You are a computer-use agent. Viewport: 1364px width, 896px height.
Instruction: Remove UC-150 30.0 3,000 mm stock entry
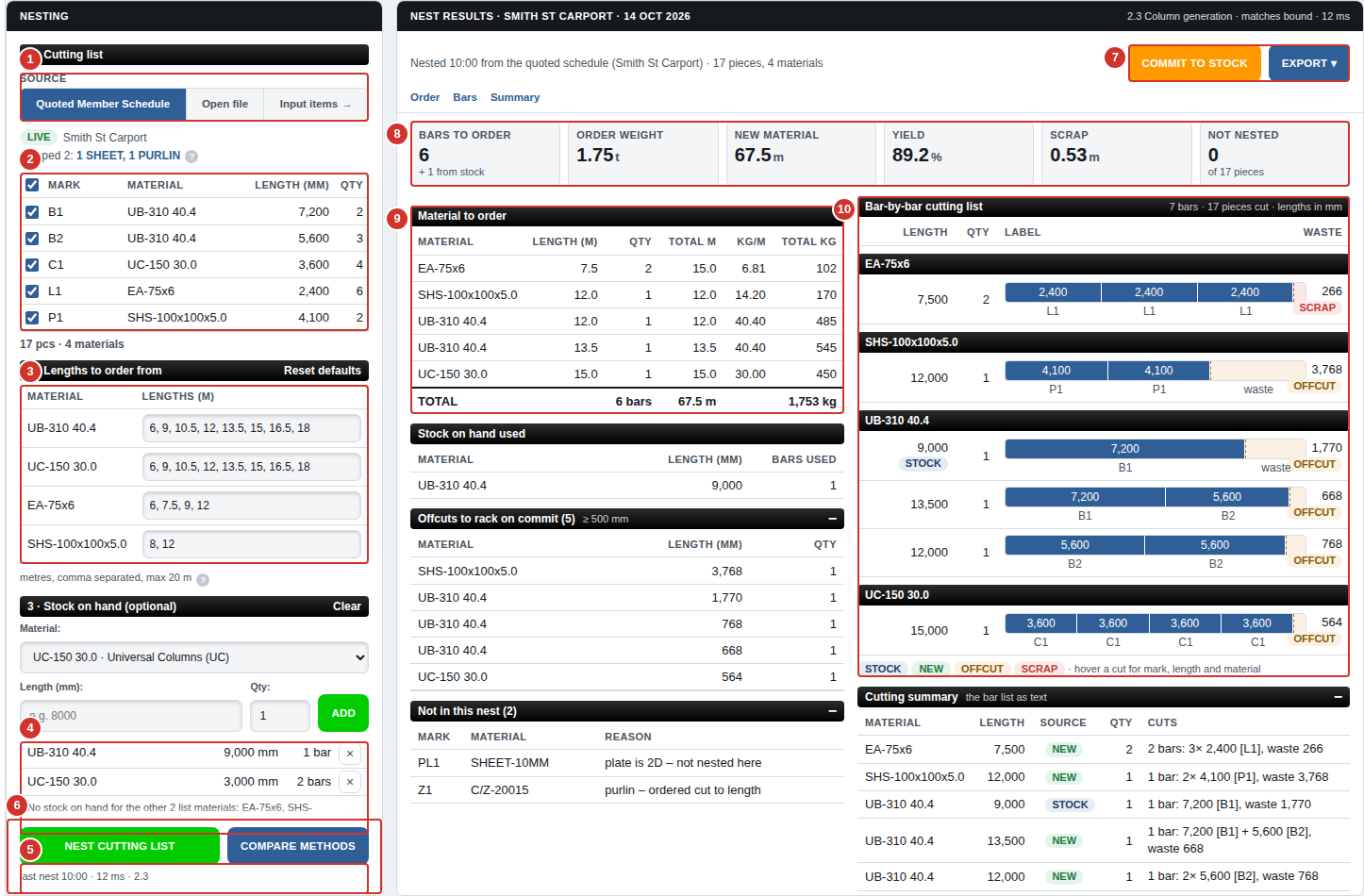pyautogui.click(x=350, y=782)
